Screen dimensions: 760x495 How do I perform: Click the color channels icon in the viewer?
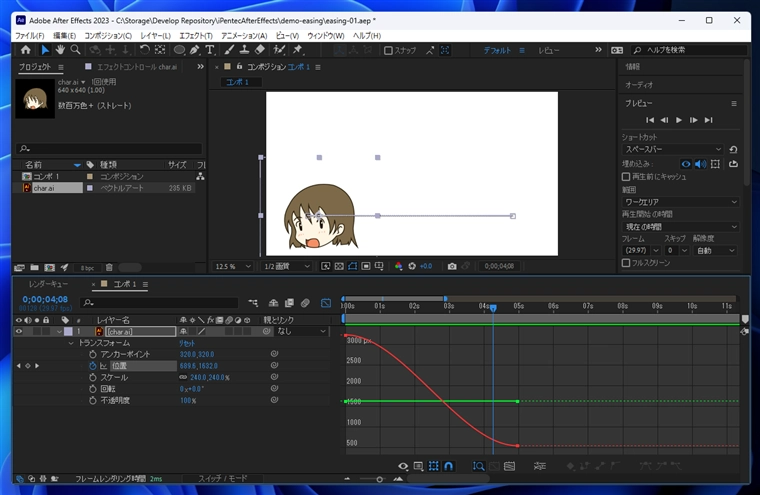pyautogui.click(x=398, y=266)
